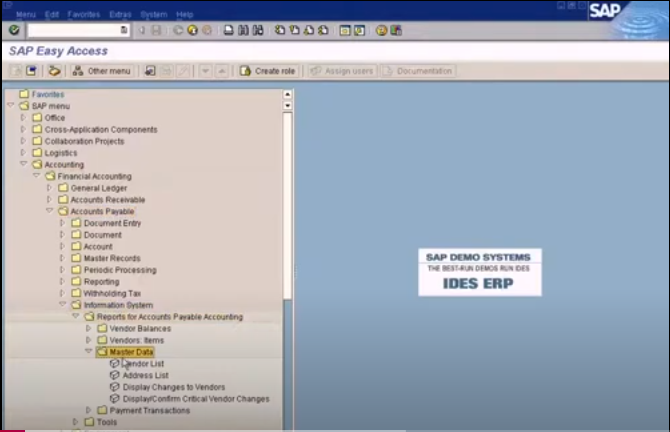Click the green Enter checkmark icon
This screenshot has height=432, width=670.
click(14, 30)
